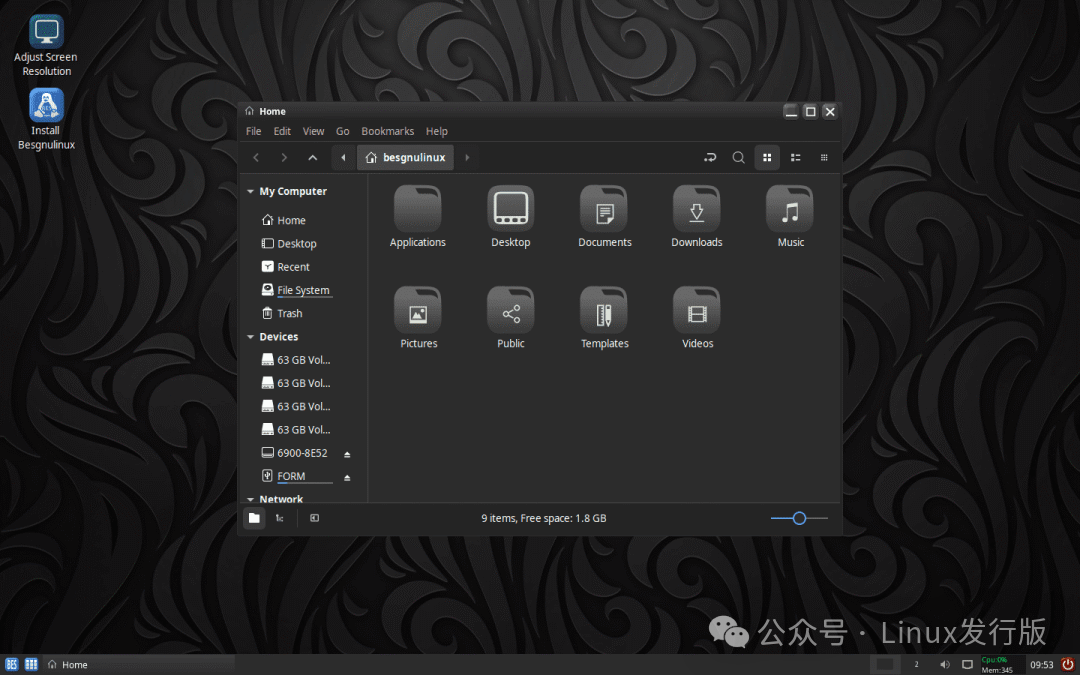Screen dimensions: 1080x675
Task: Collapse the My Computer section
Action: pyautogui.click(x=250, y=191)
